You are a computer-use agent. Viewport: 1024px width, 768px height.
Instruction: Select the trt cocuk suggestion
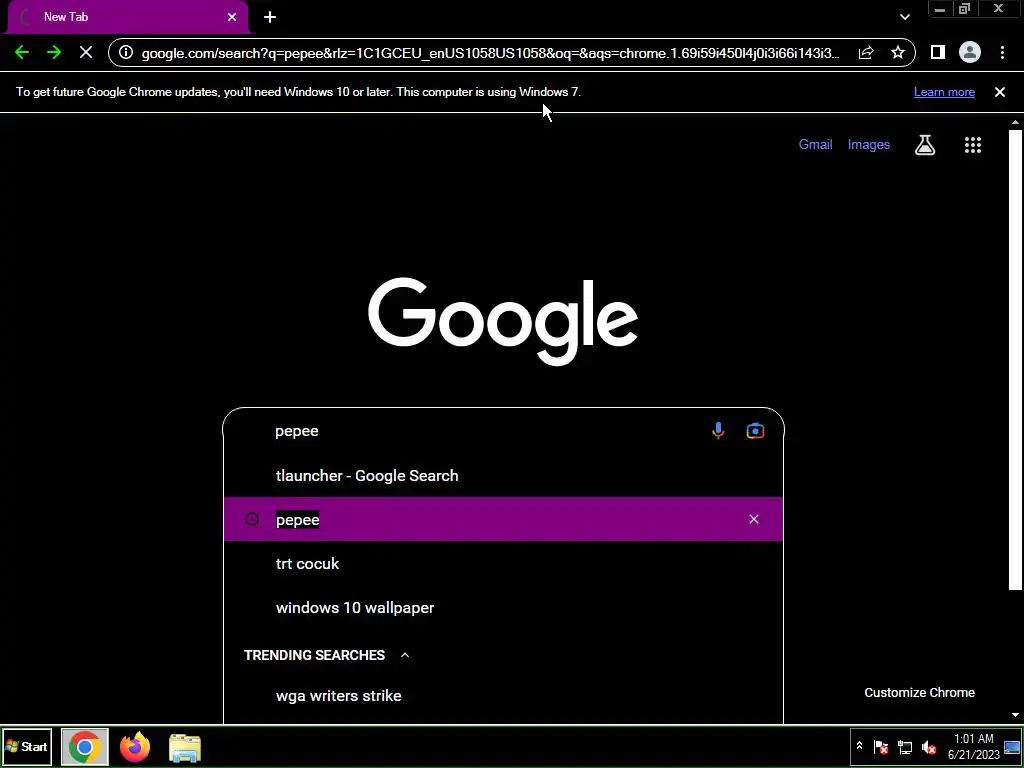click(x=503, y=564)
